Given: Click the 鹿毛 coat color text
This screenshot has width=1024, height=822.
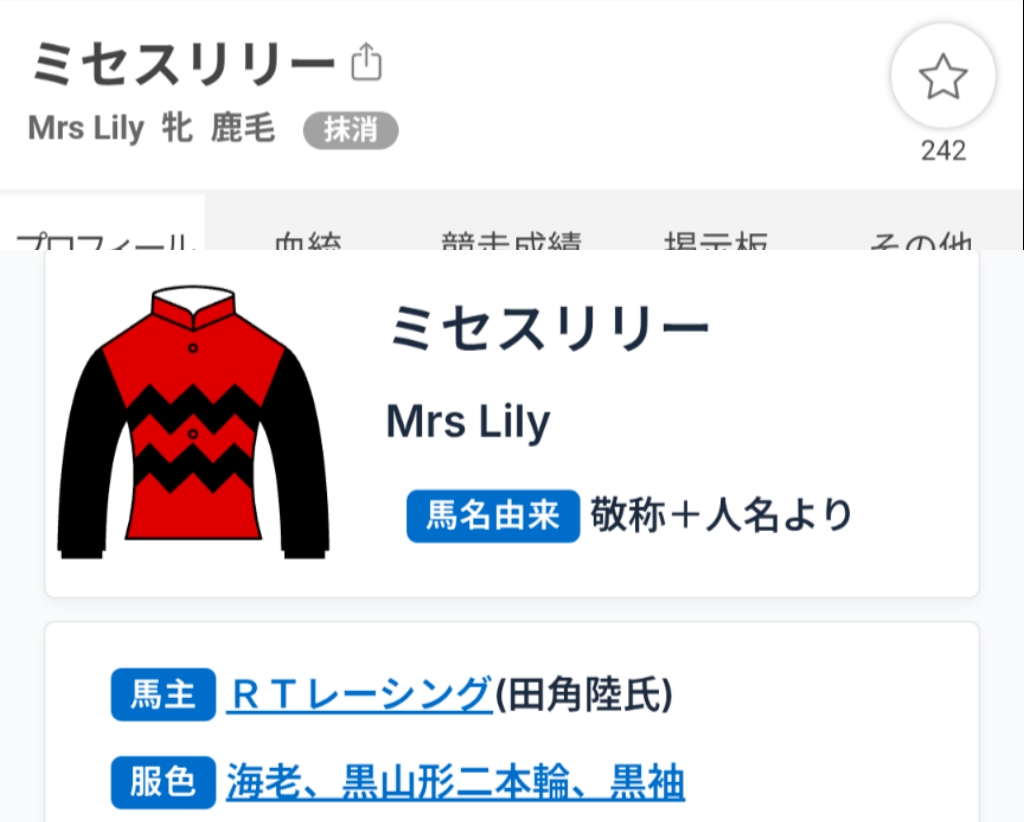Looking at the screenshot, I should pyautogui.click(x=243, y=128).
